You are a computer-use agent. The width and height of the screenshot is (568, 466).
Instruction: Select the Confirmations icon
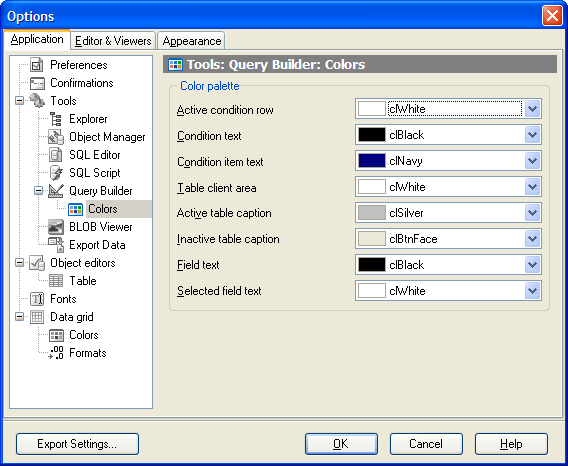(x=37, y=83)
